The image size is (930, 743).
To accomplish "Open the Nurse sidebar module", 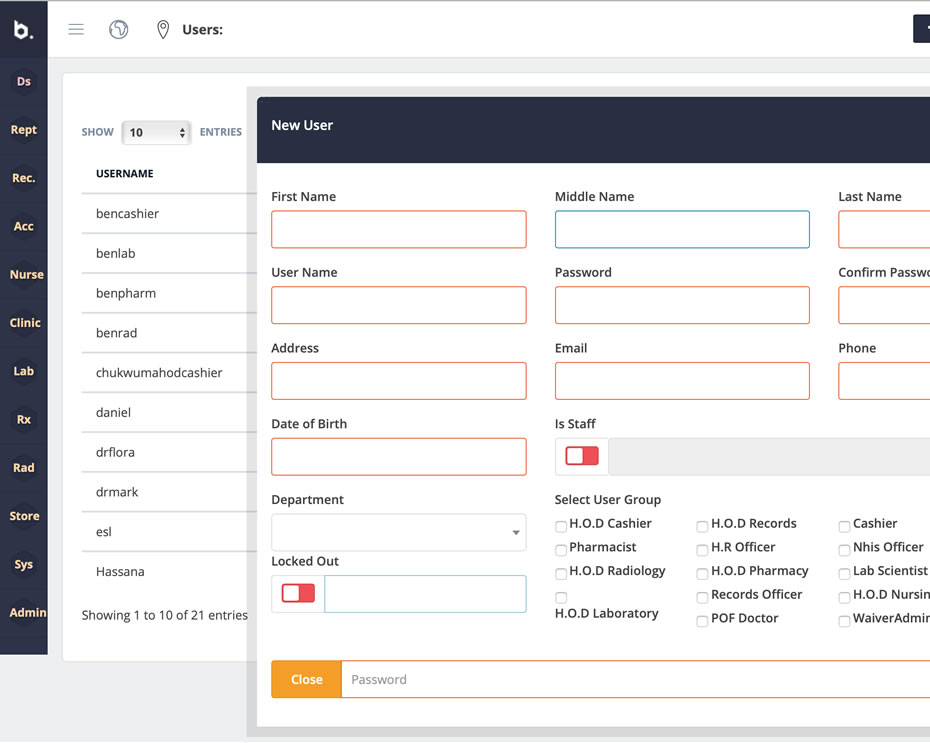I will (26, 275).
